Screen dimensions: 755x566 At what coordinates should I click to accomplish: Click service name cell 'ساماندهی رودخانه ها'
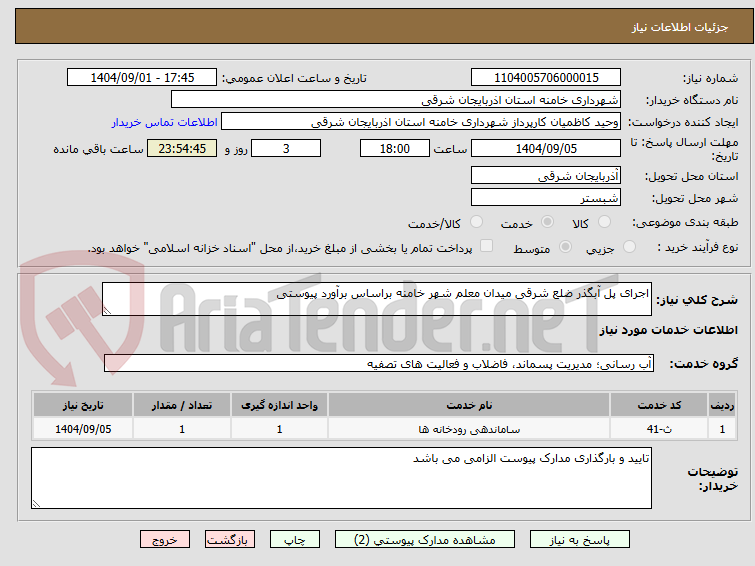[469, 429]
